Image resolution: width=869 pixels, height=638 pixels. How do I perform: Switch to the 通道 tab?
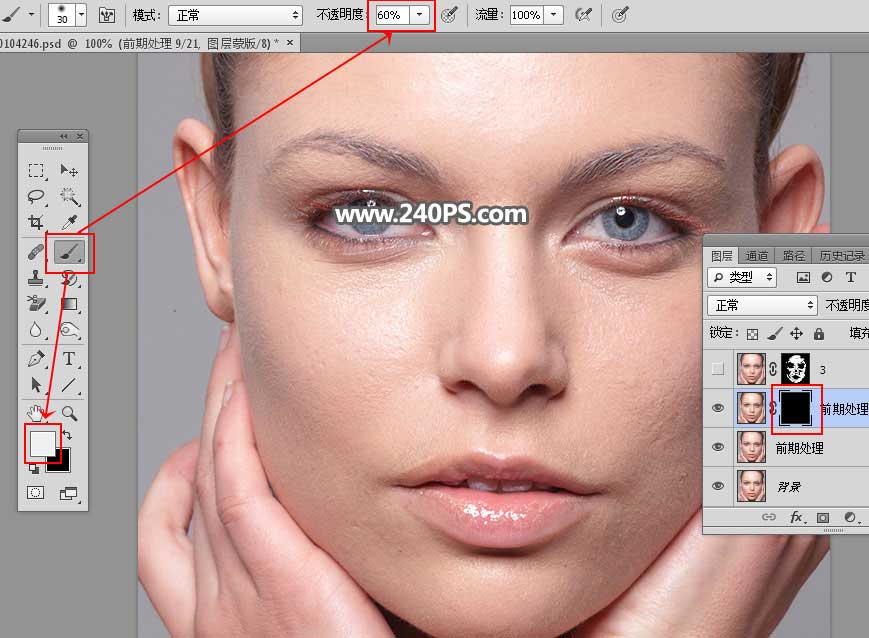[757, 255]
